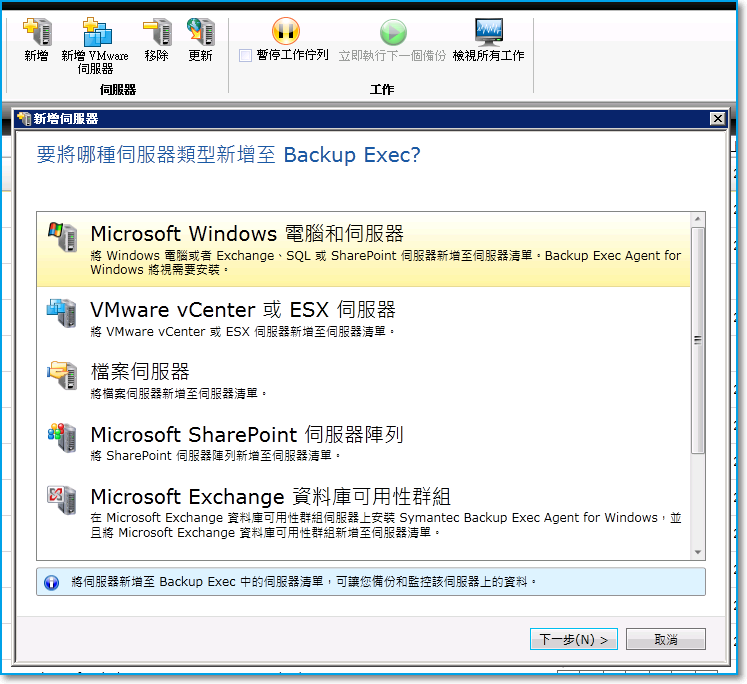
Task: Click the green run next backup icon
Action: click(393, 32)
